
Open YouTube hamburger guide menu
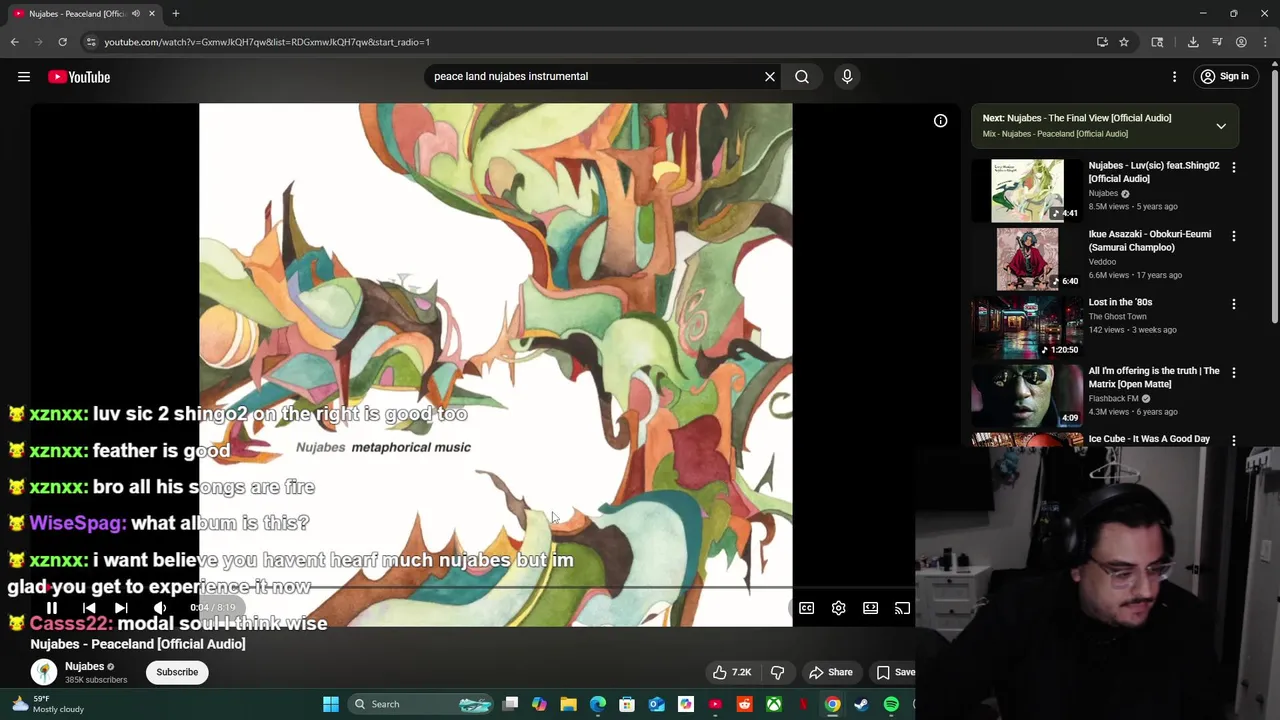[24, 77]
